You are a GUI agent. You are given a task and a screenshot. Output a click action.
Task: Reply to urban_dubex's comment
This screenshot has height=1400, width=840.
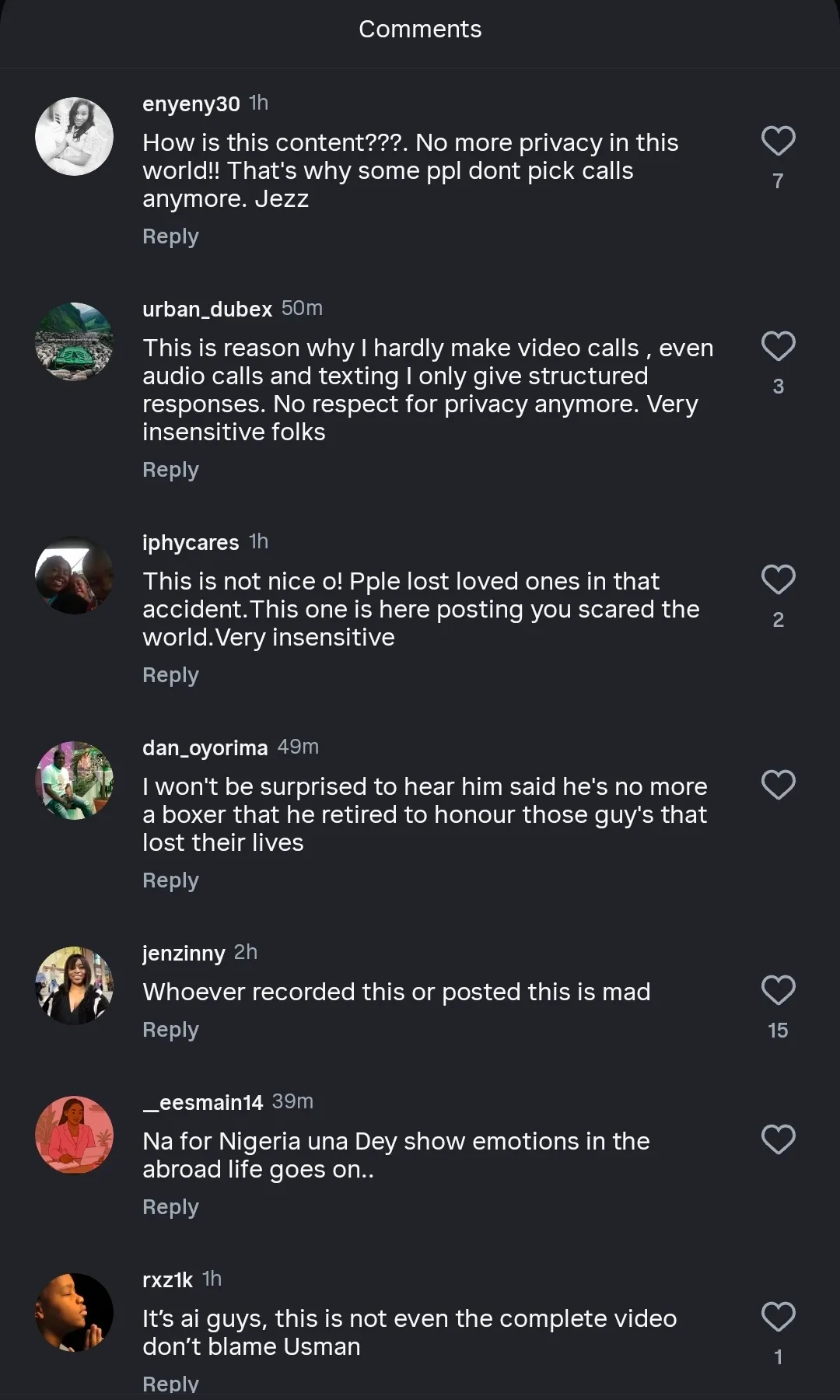(170, 470)
